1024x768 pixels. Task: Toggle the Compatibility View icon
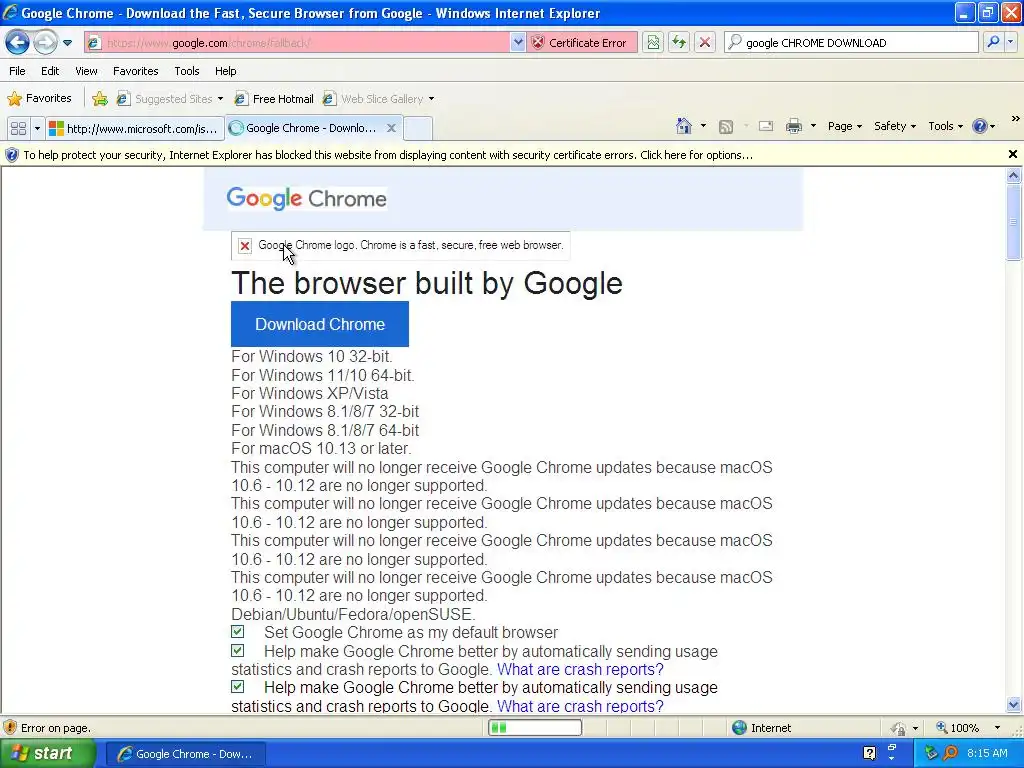(653, 43)
